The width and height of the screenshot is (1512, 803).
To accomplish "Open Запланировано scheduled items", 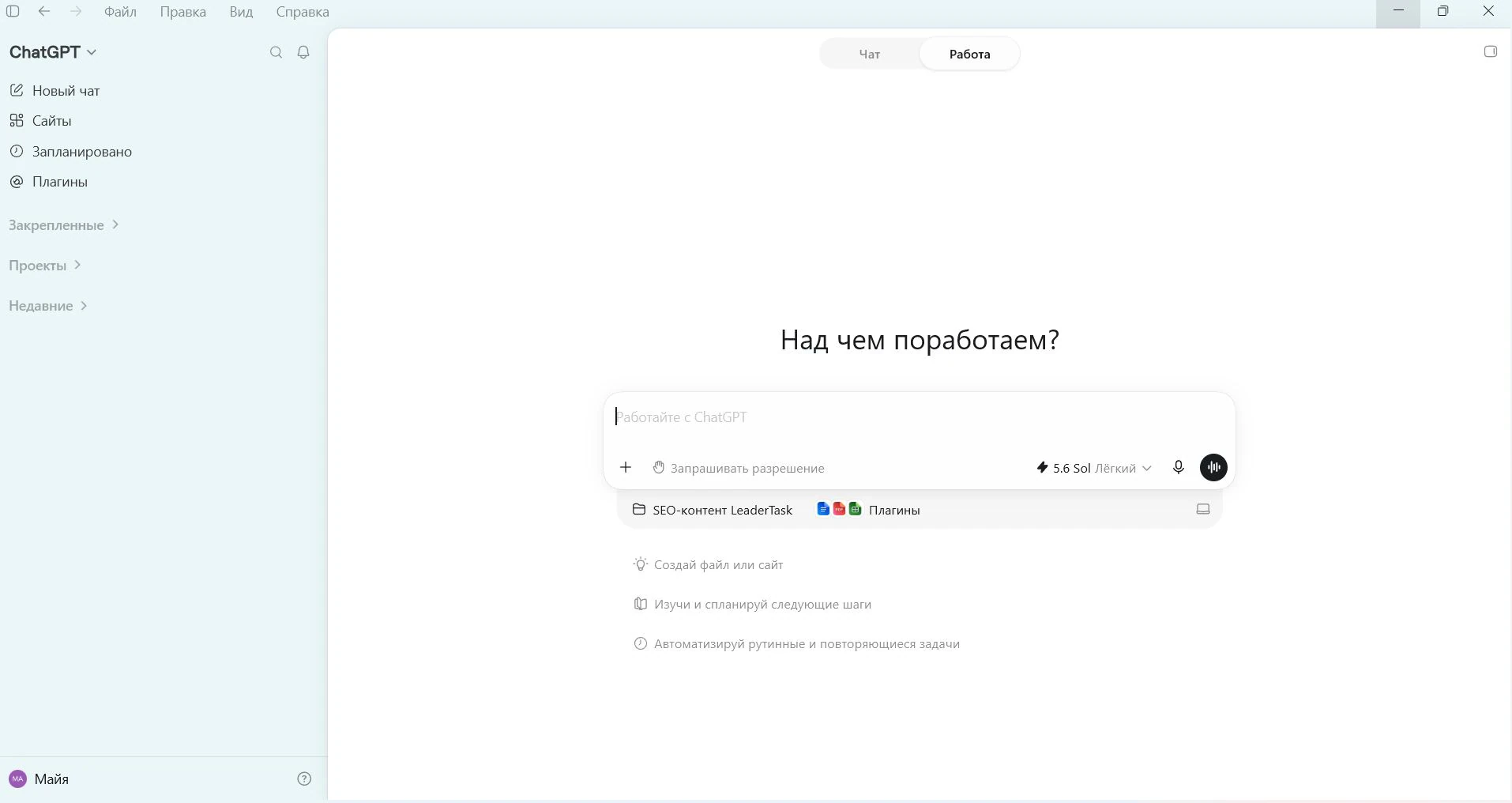I will [70, 152].
